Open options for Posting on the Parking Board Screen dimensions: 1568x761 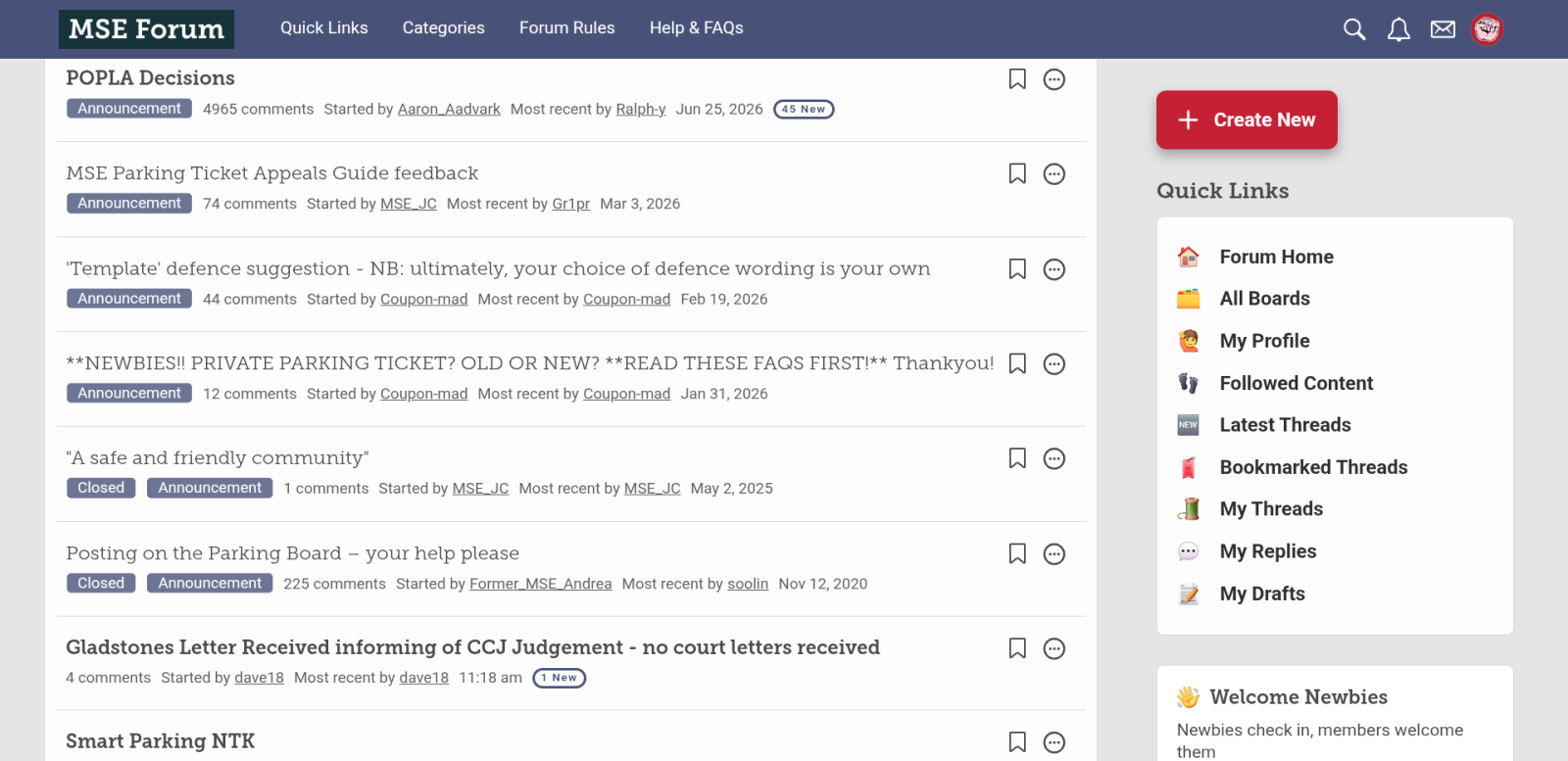1054,554
